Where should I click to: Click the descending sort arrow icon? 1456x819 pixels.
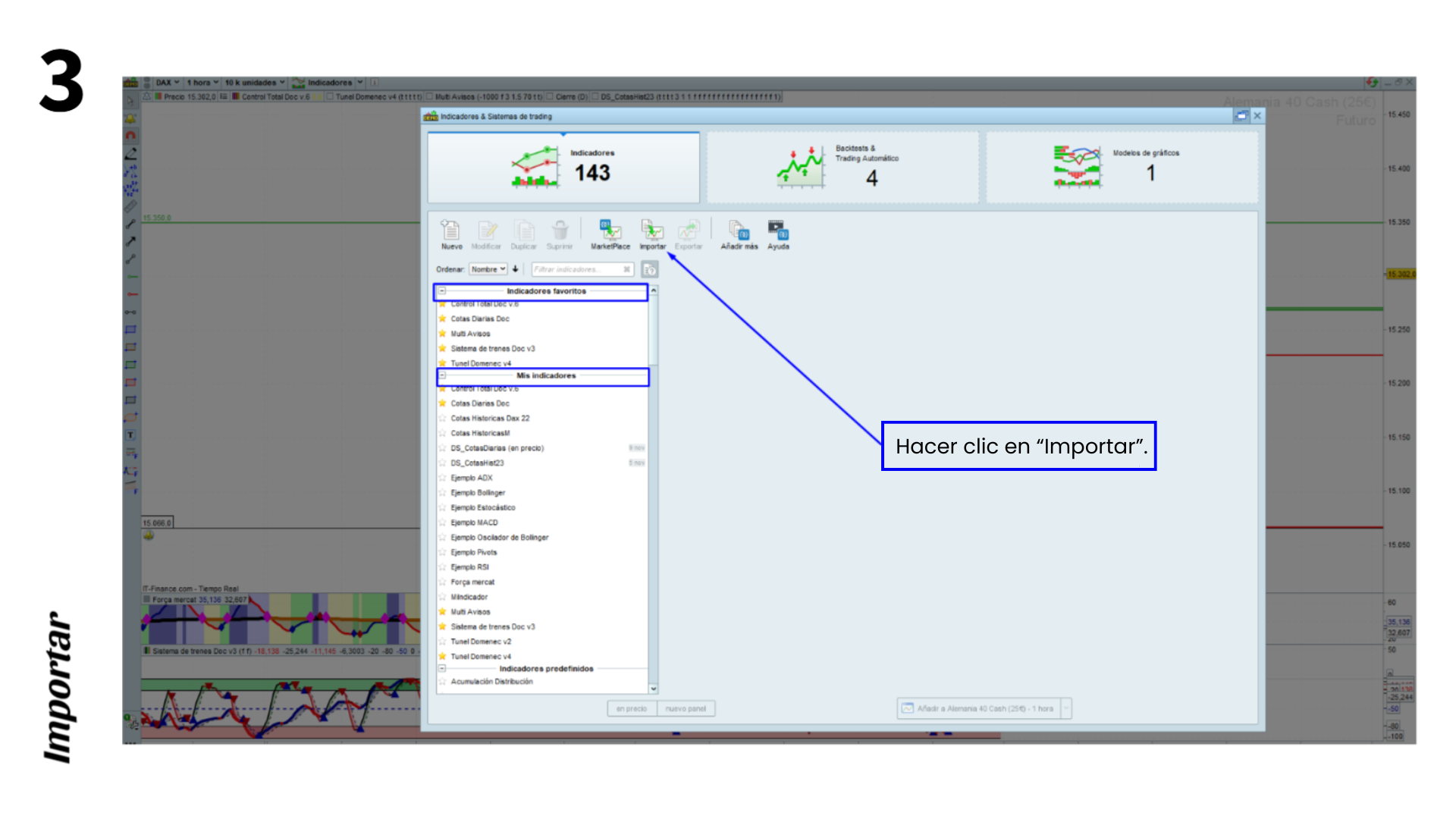pos(516,269)
